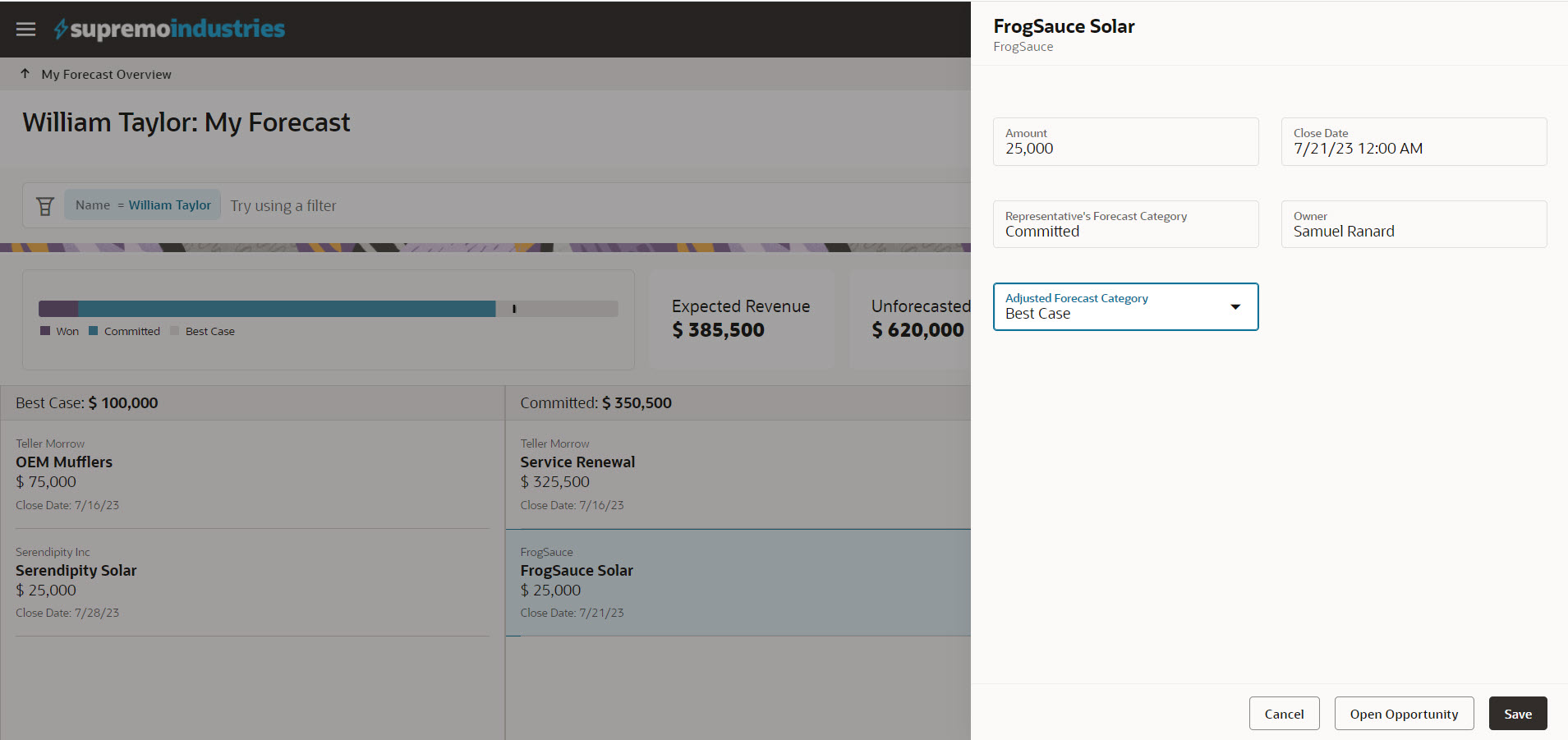This screenshot has width=1568, height=740.
Task: Click the Best Case legend swatch
Action: point(174,331)
